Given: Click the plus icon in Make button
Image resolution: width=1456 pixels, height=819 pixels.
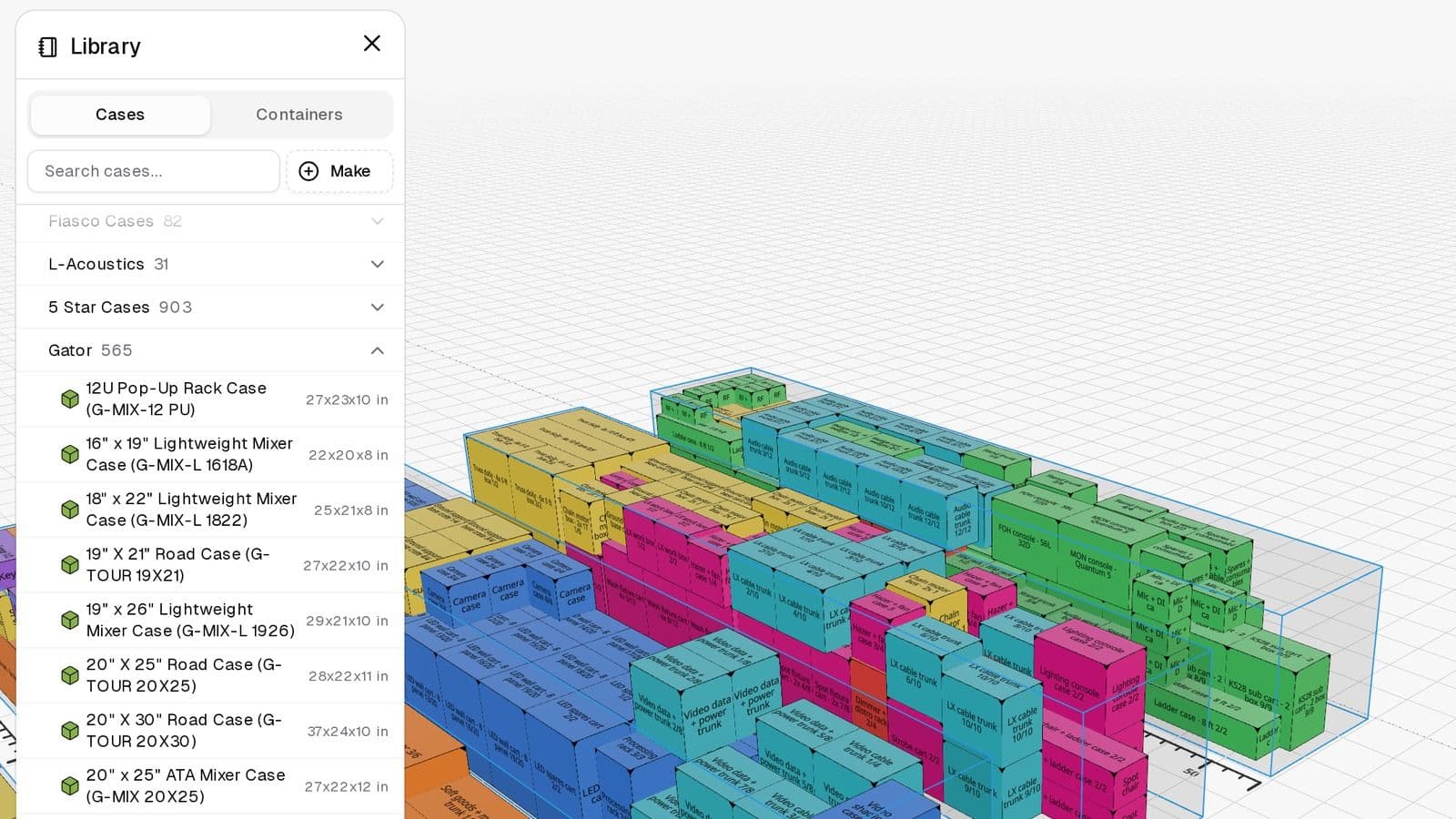Looking at the screenshot, I should [308, 171].
